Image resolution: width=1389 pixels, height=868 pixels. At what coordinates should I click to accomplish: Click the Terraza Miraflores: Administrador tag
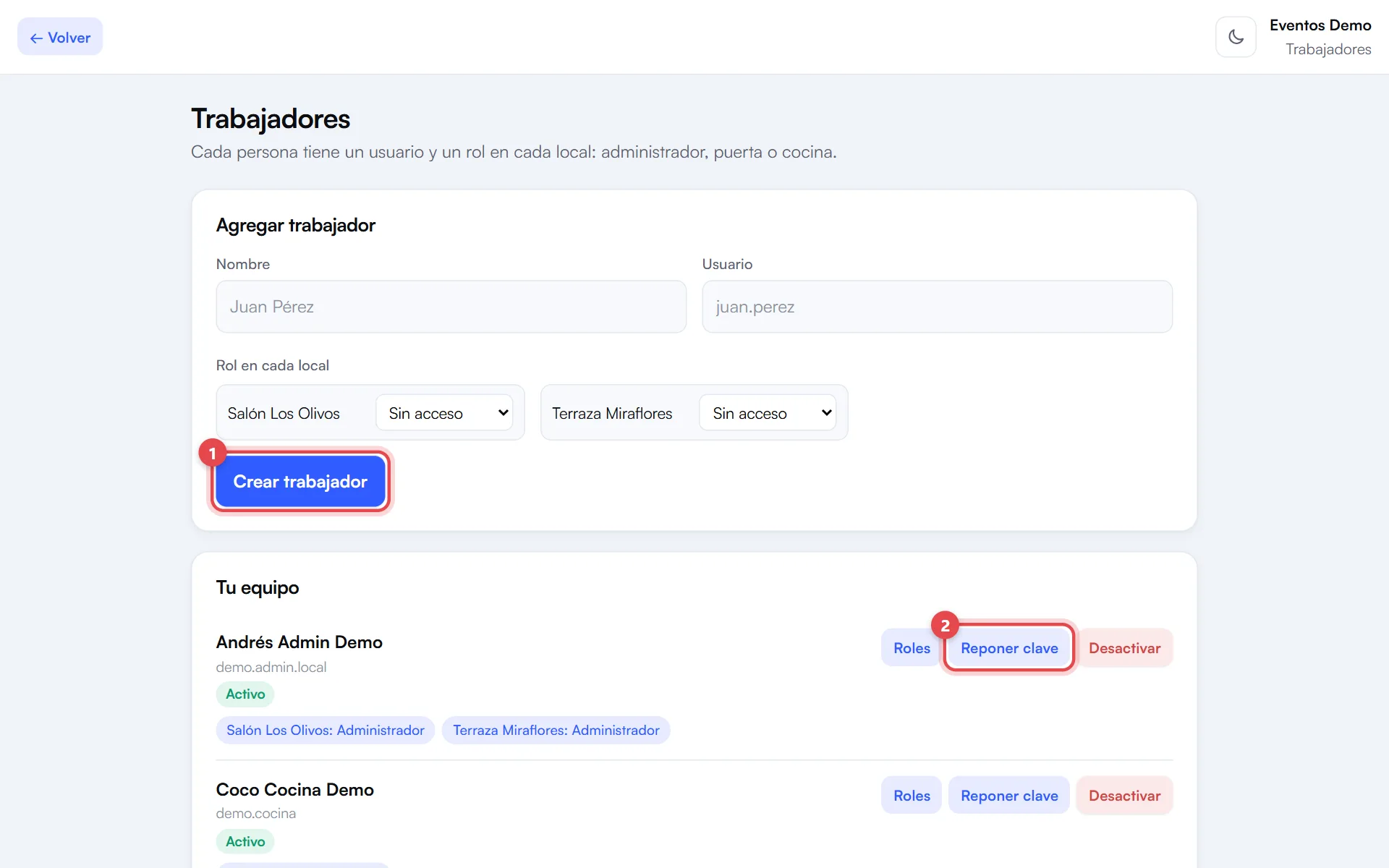(556, 731)
